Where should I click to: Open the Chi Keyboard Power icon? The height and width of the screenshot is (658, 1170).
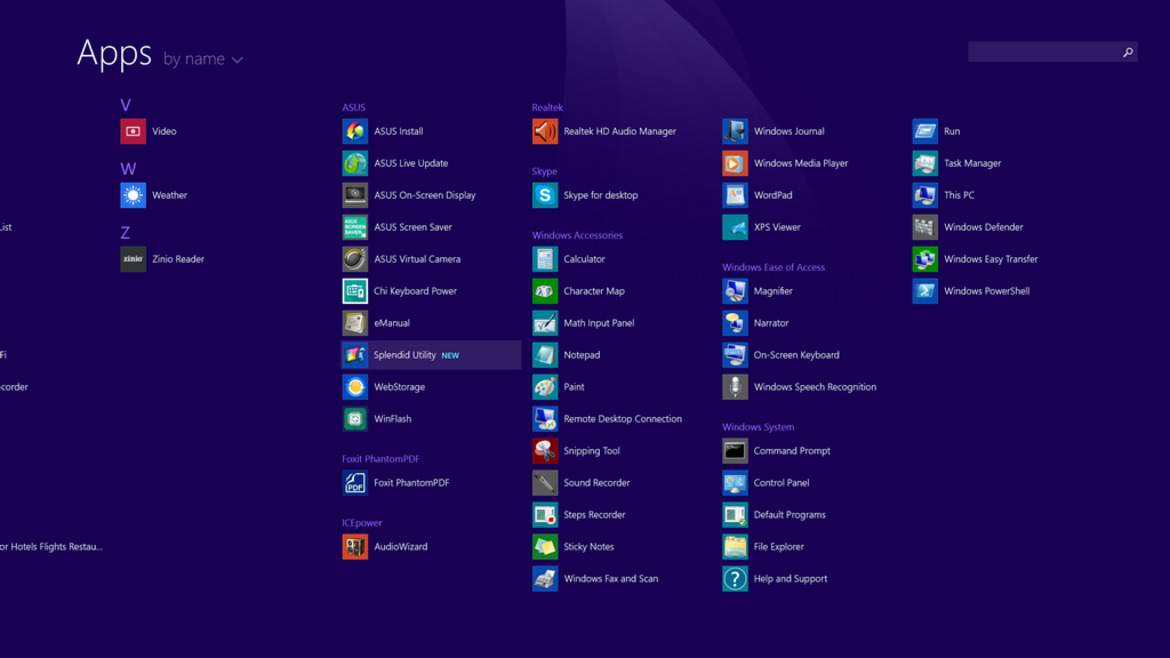coord(355,291)
